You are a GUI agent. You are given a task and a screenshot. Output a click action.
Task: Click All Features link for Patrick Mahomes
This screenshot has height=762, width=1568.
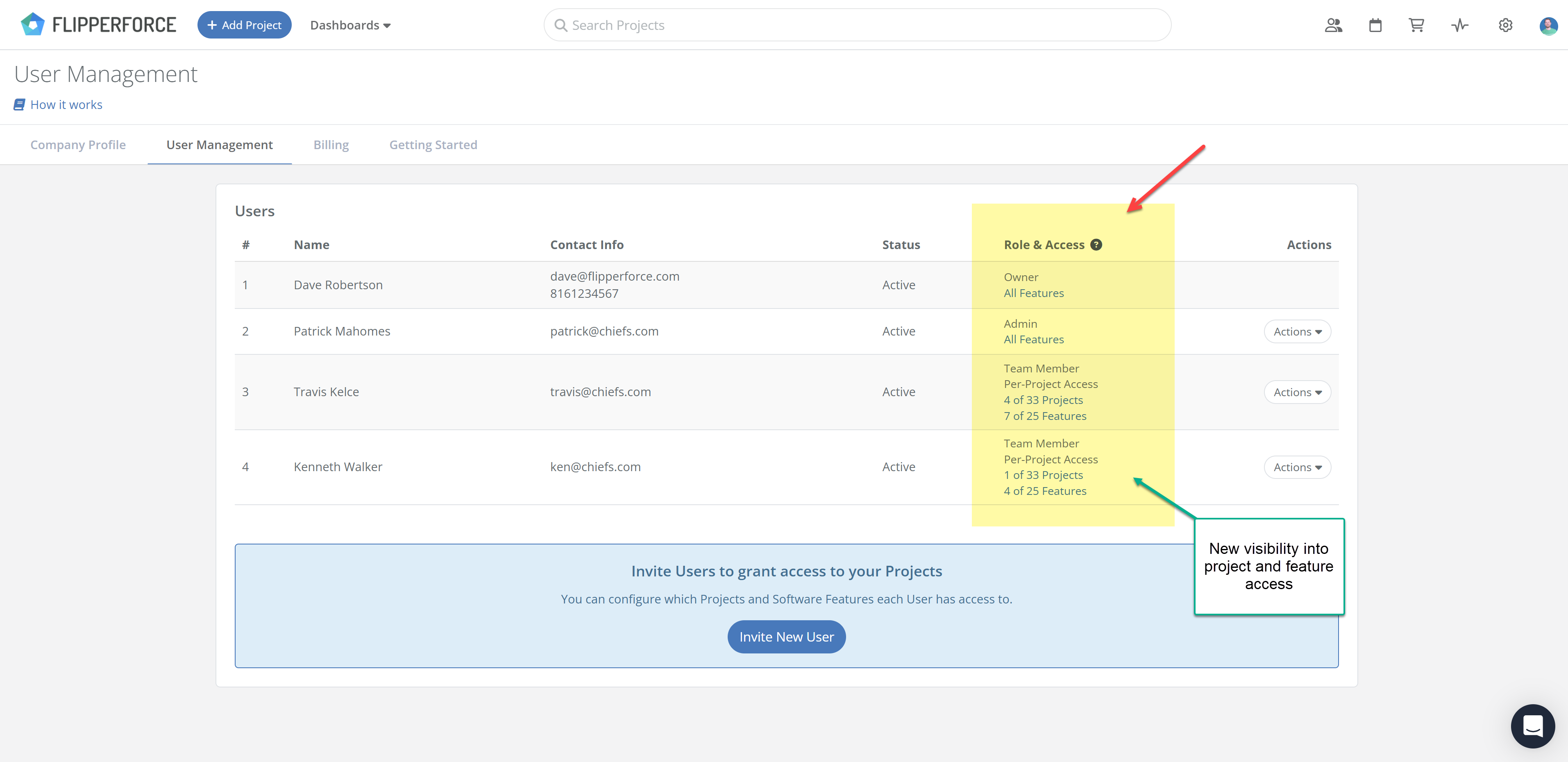point(1034,340)
